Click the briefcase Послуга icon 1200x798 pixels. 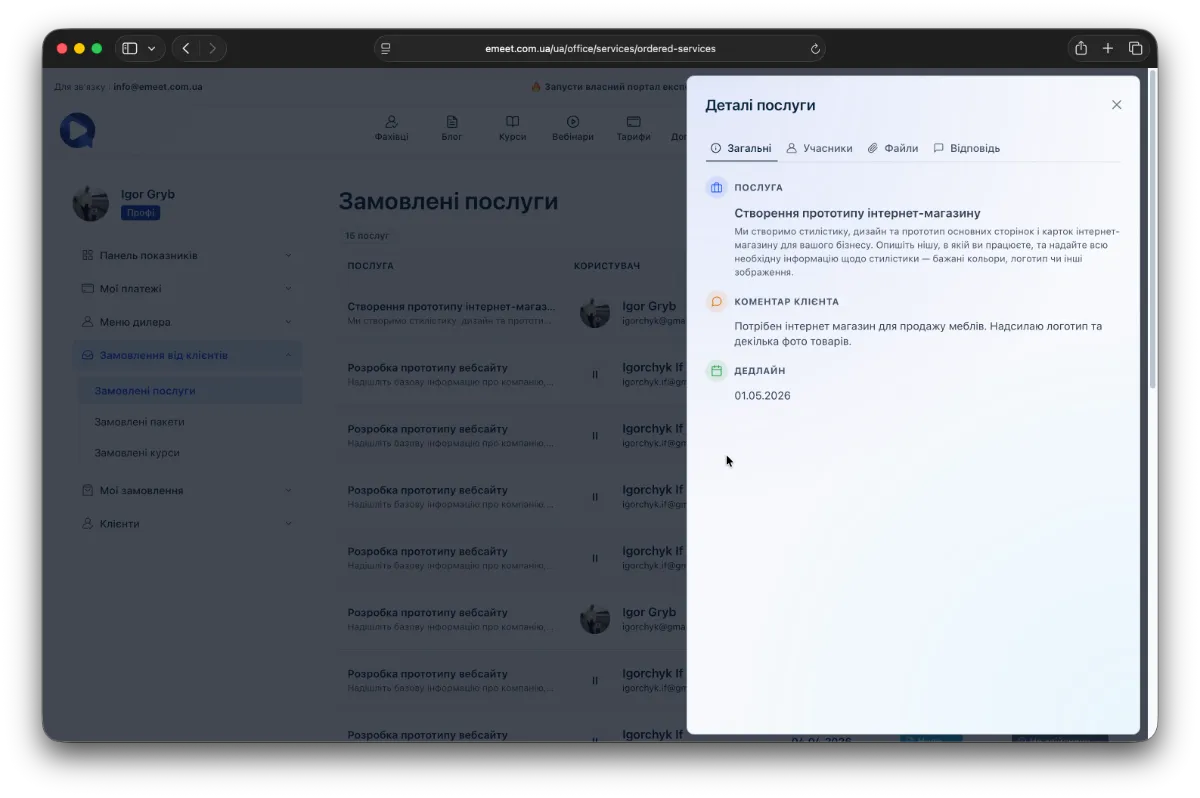point(716,188)
